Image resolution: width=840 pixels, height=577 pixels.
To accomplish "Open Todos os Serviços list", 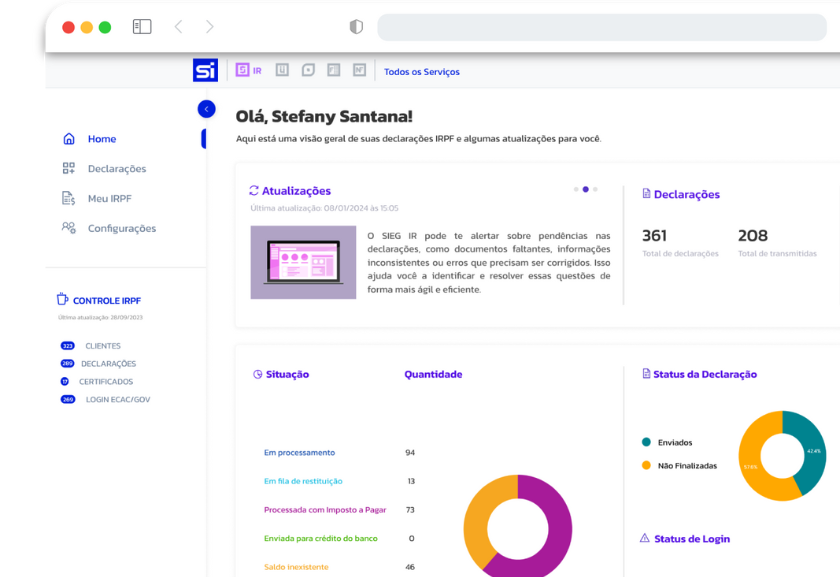I will tap(421, 72).
